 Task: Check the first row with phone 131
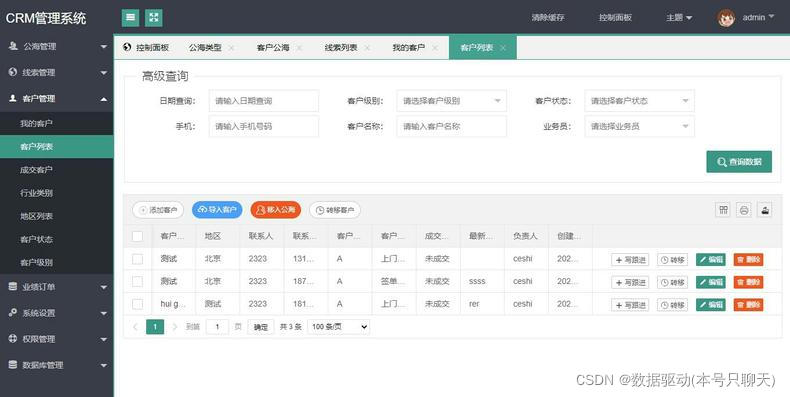[x=137, y=259]
